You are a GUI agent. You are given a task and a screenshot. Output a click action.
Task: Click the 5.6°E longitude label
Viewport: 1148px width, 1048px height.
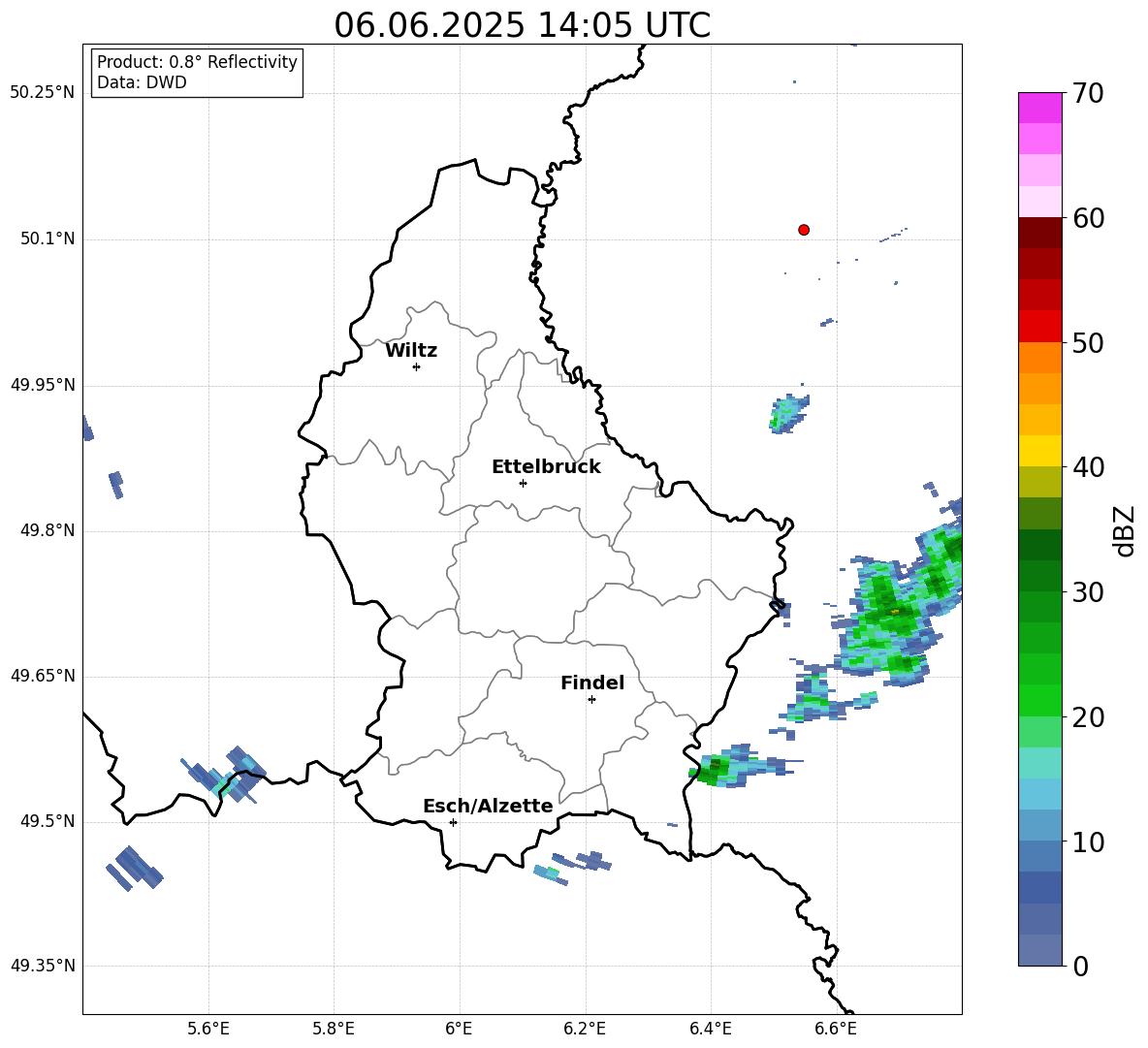(208, 1029)
